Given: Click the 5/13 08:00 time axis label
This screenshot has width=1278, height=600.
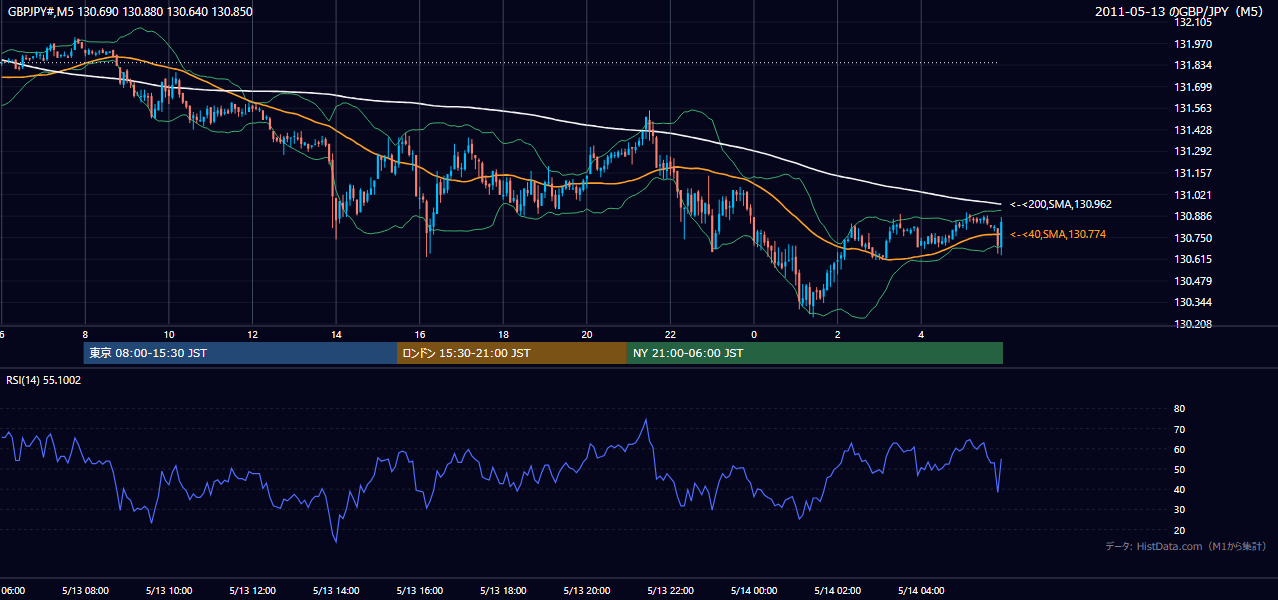Looking at the screenshot, I should tap(84, 590).
